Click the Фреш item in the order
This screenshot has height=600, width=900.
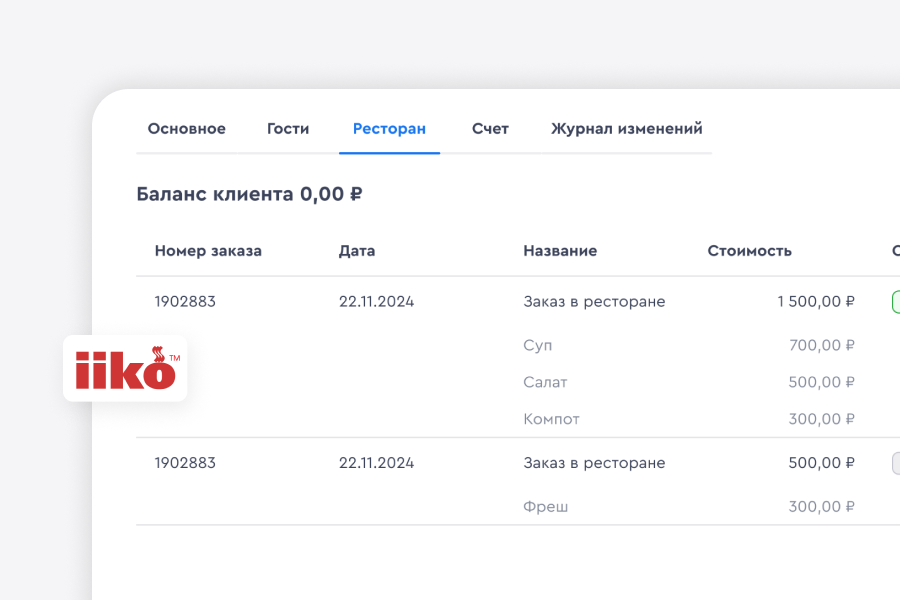tap(545, 507)
